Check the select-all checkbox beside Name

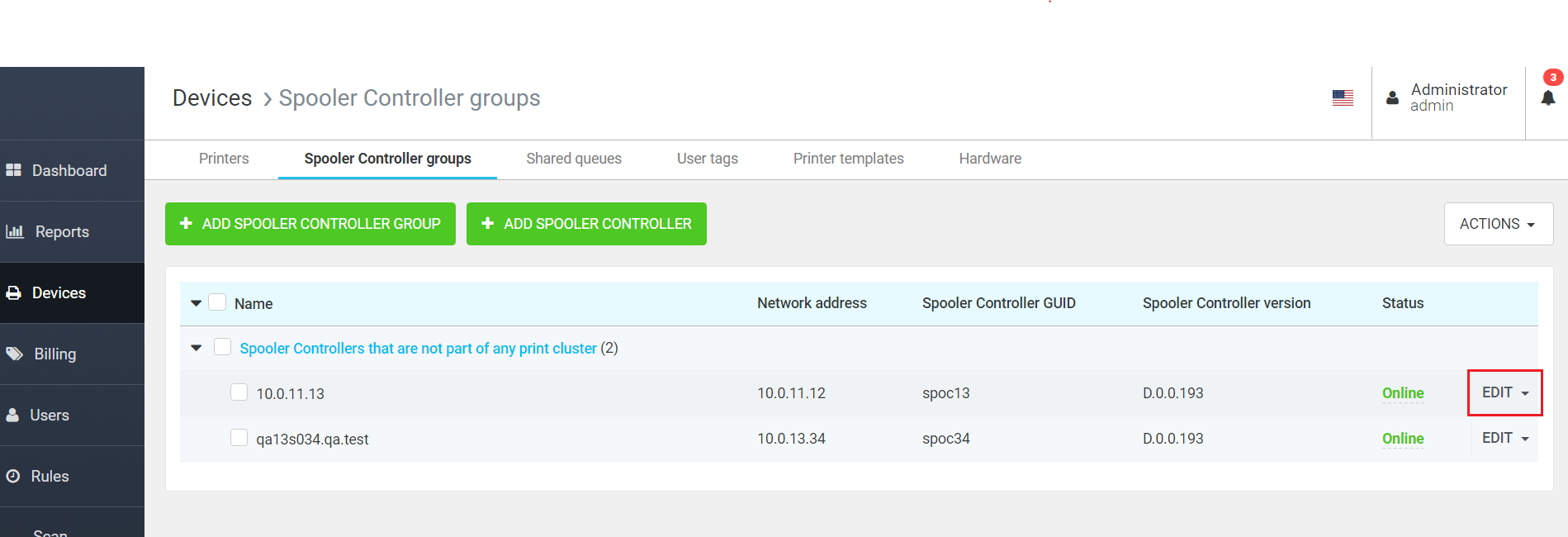[x=217, y=302]
